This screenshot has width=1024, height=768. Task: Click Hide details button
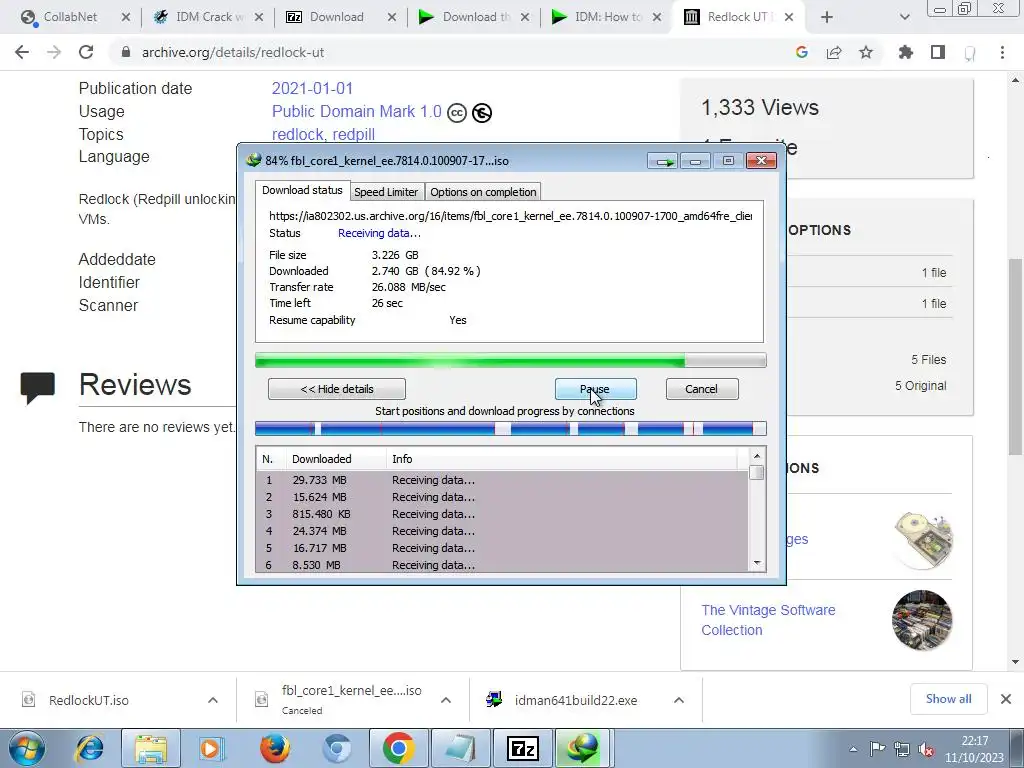pos(337,389)
